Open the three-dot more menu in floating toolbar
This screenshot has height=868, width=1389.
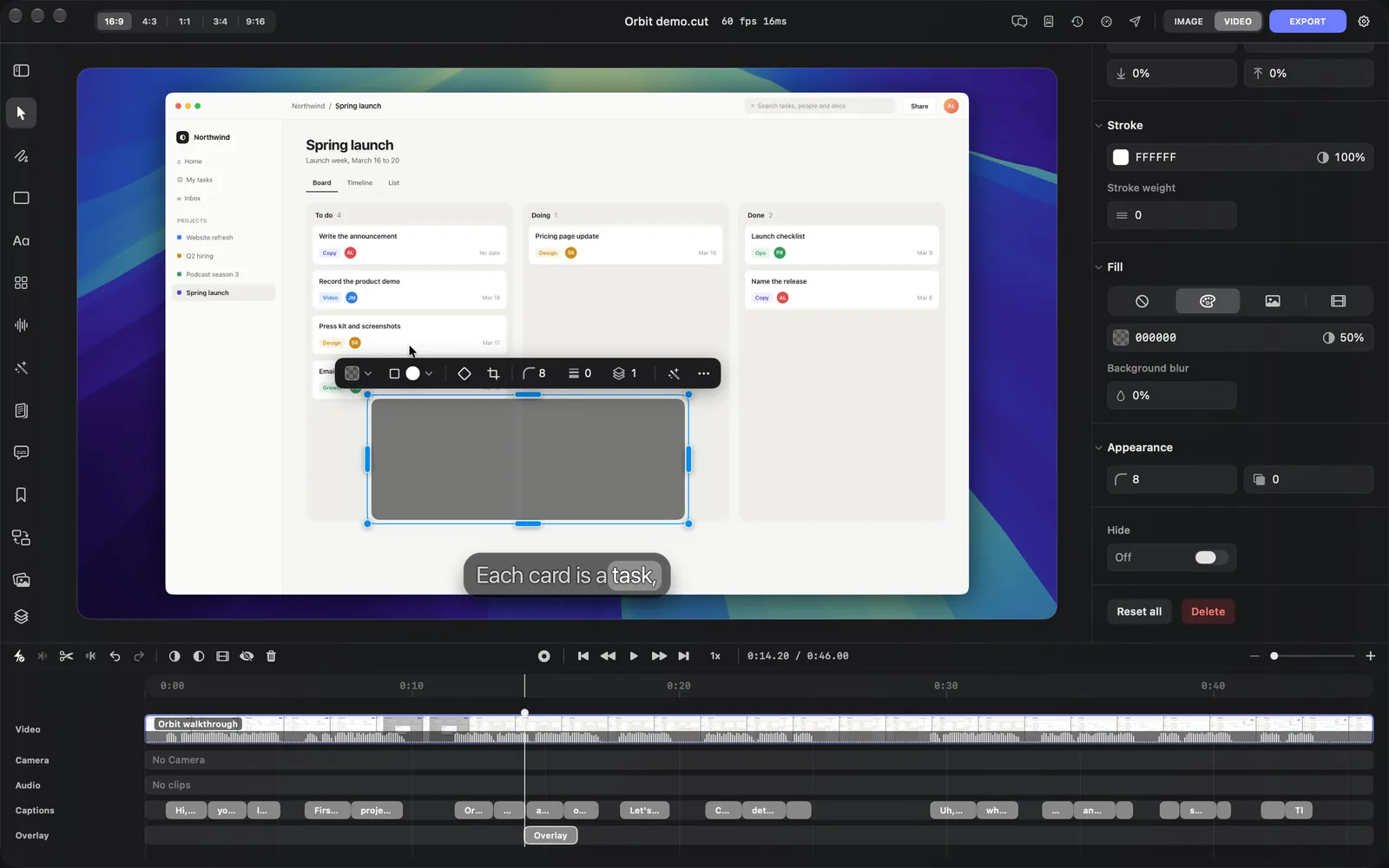coord(704,373)
